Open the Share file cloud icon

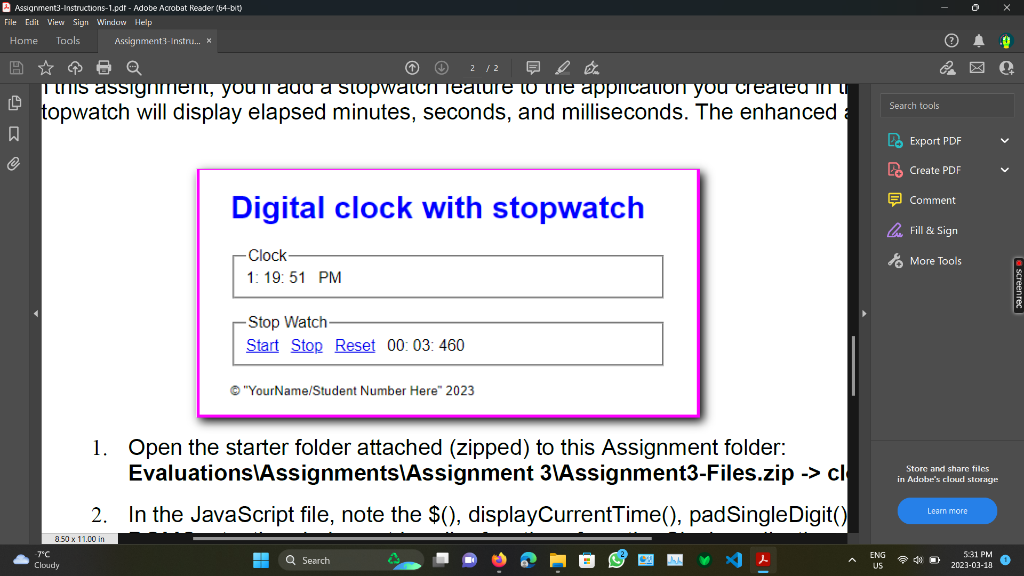(x=75, y=67)
